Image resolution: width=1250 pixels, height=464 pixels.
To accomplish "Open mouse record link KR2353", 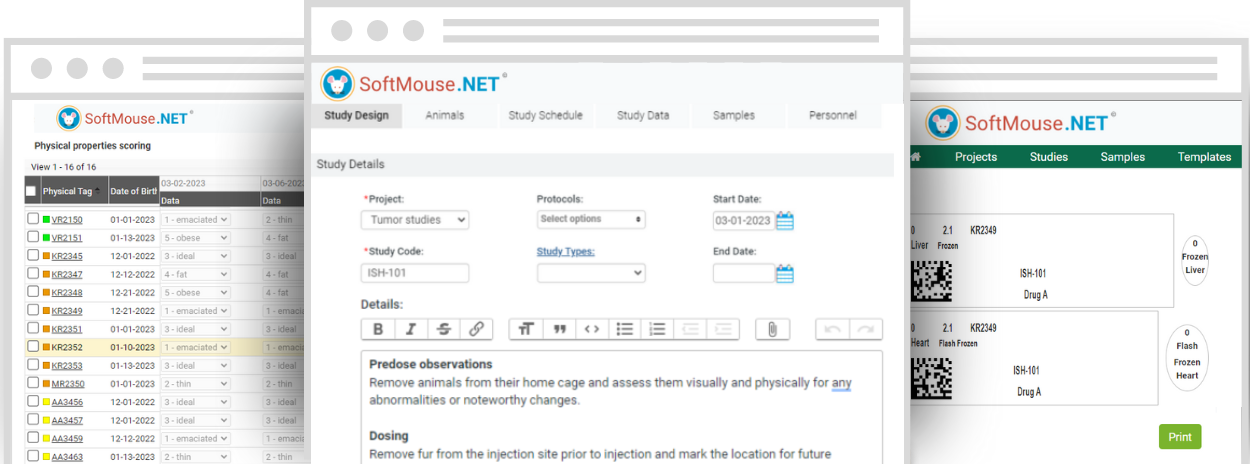I will 67,365.
